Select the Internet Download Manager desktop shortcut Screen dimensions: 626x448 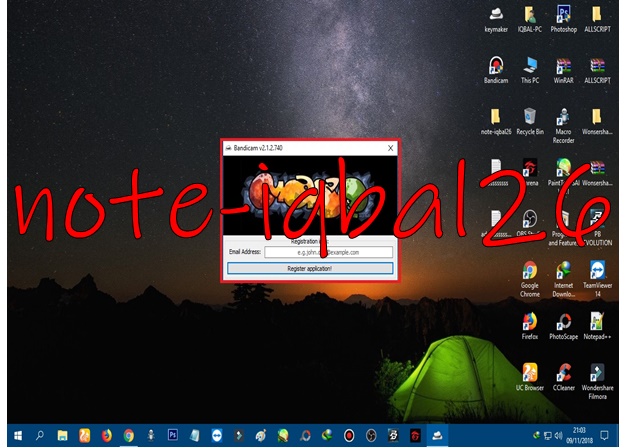click(563, 279)
